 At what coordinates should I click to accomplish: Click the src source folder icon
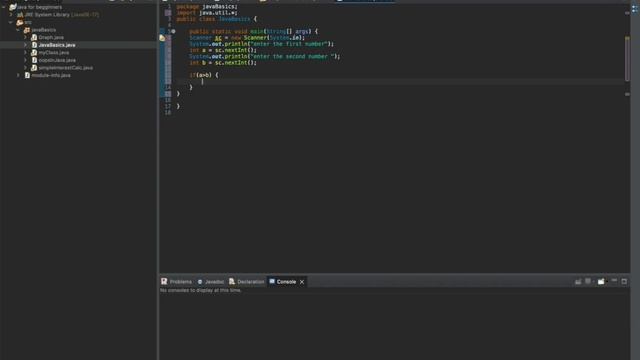pos(20,22)
